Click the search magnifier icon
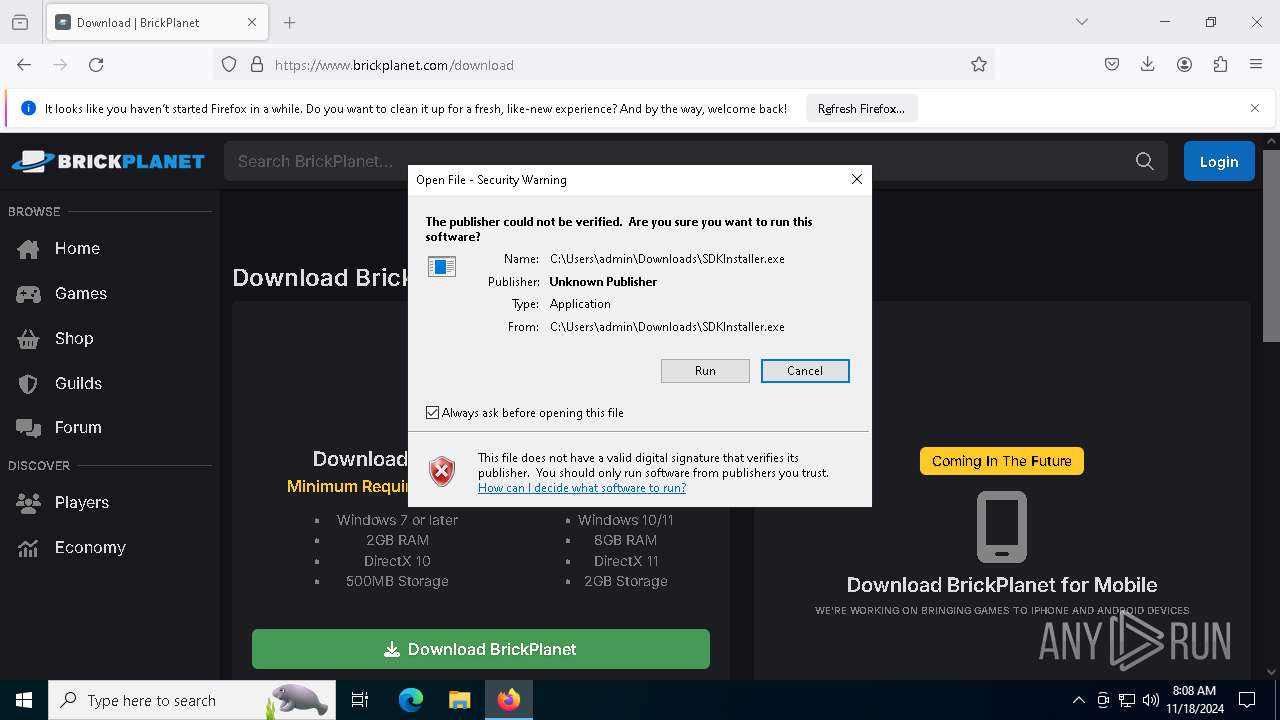The image size is (1280, 720). (1145, 161)
